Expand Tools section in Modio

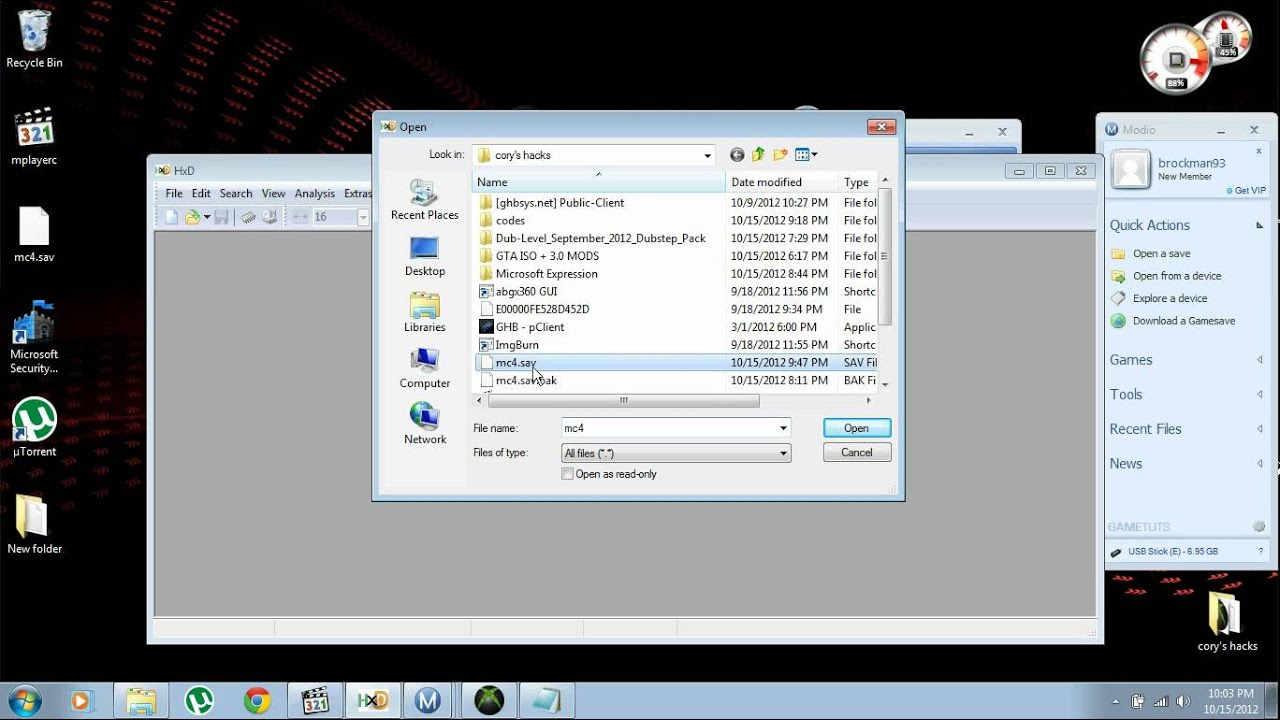click(x=1260, y=394)
